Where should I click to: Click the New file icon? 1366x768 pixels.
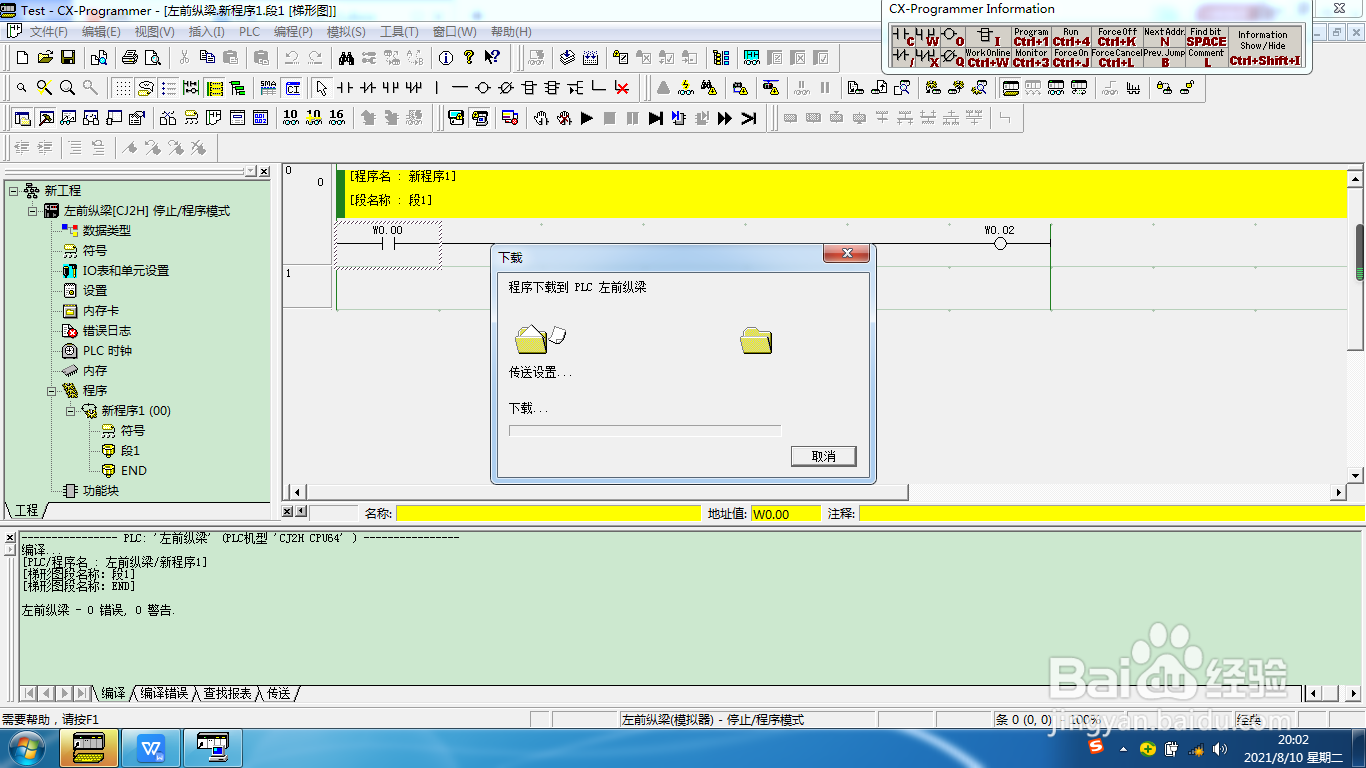tap(22, 57)
